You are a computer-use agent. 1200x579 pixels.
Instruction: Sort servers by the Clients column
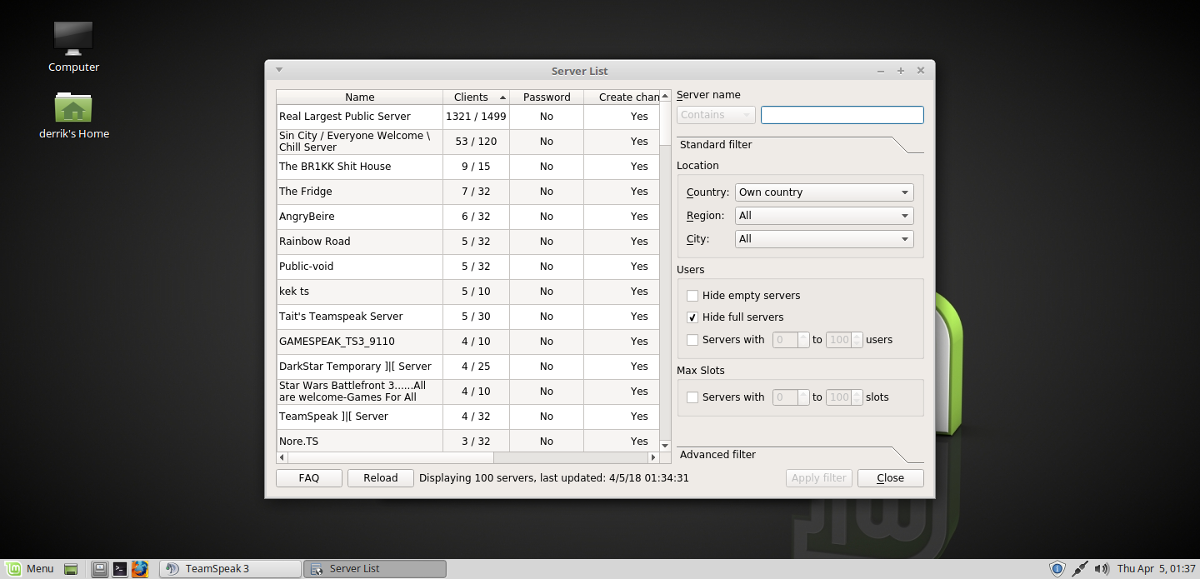click(x=476, y=97)
